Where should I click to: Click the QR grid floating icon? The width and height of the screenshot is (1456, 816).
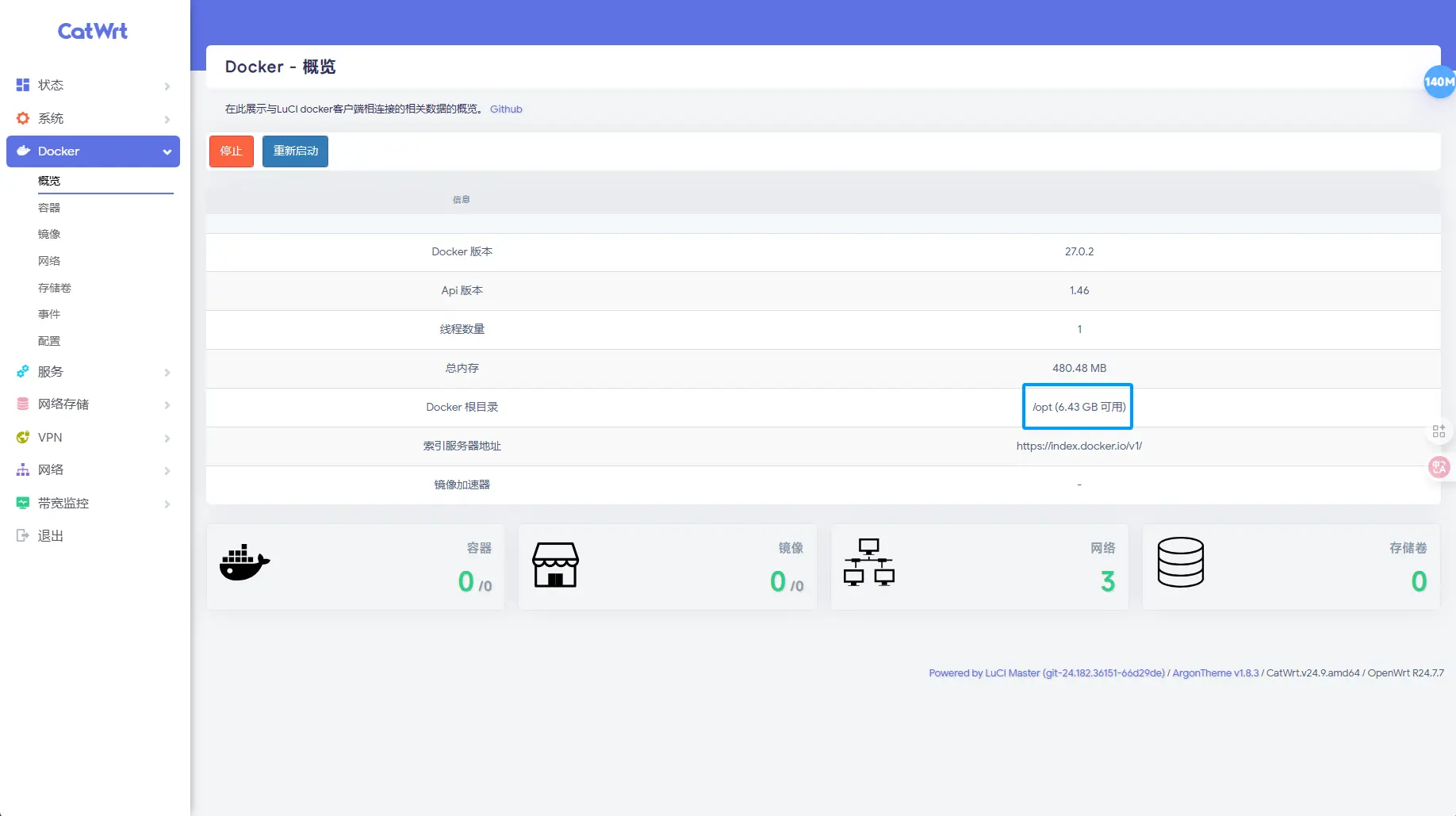pos(1439,431)
